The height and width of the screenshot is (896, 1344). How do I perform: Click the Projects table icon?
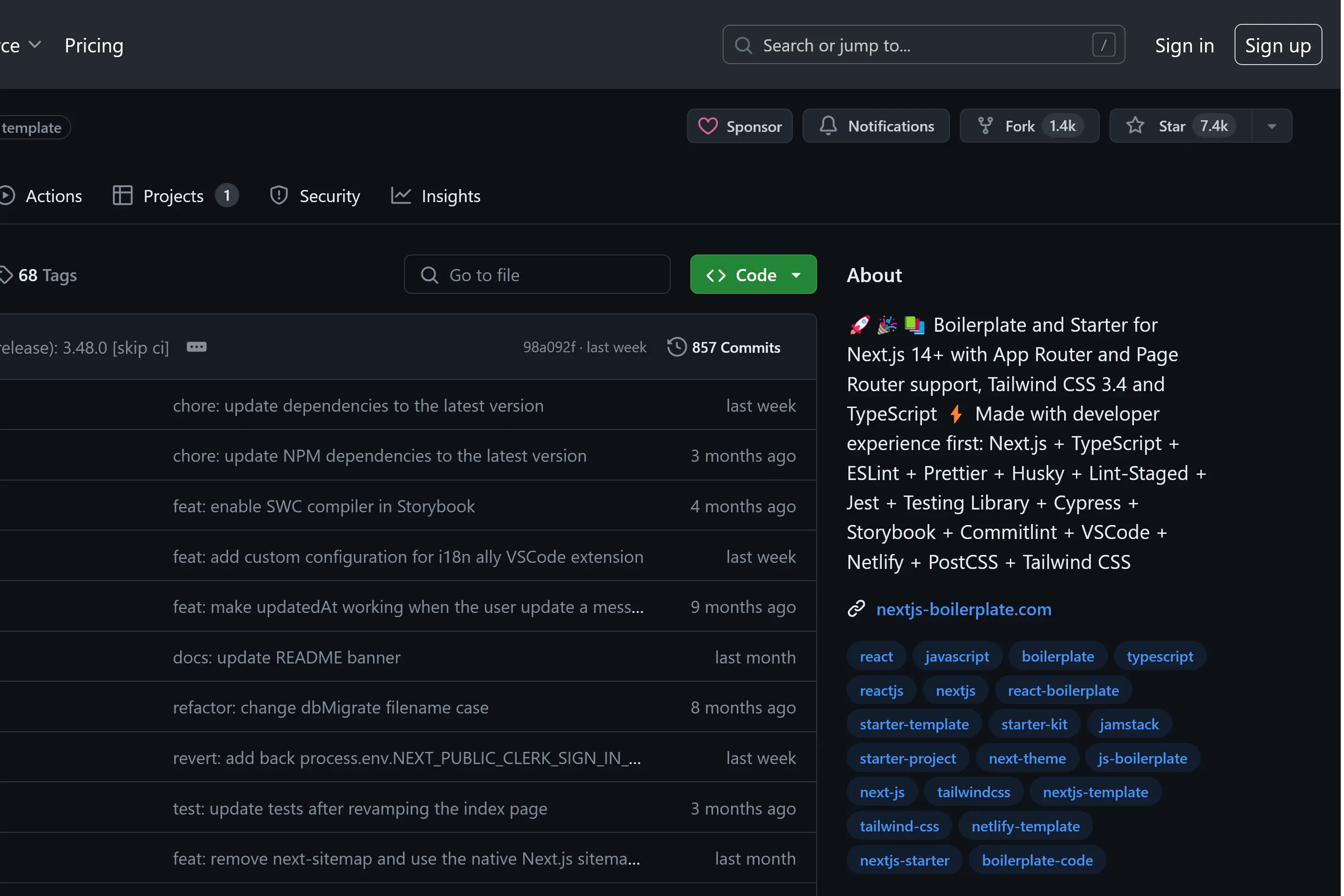click(x=122, y=196)
